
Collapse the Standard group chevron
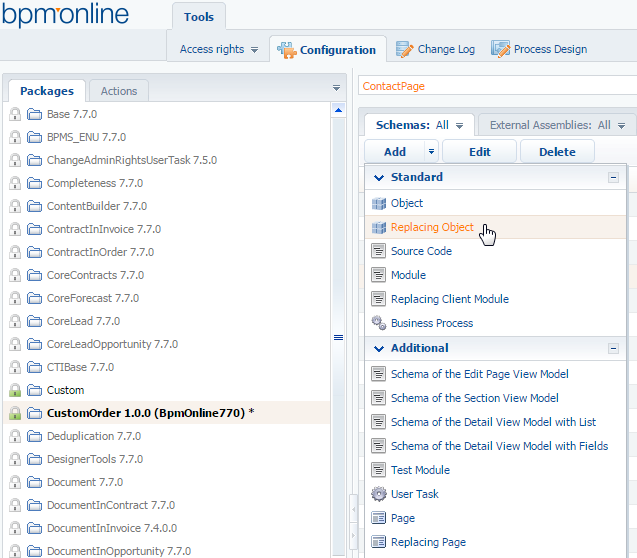click(379, 177)
